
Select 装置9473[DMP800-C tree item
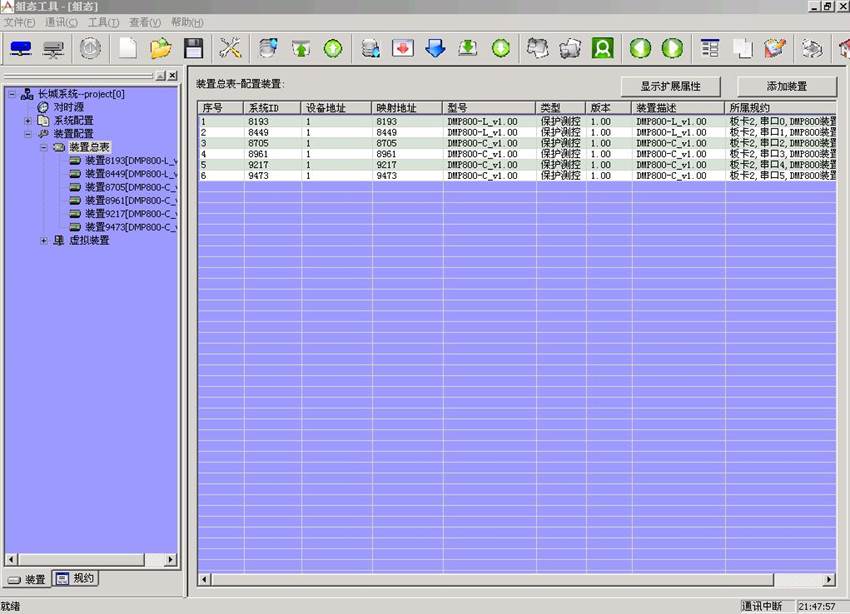(x=131, y=227)
